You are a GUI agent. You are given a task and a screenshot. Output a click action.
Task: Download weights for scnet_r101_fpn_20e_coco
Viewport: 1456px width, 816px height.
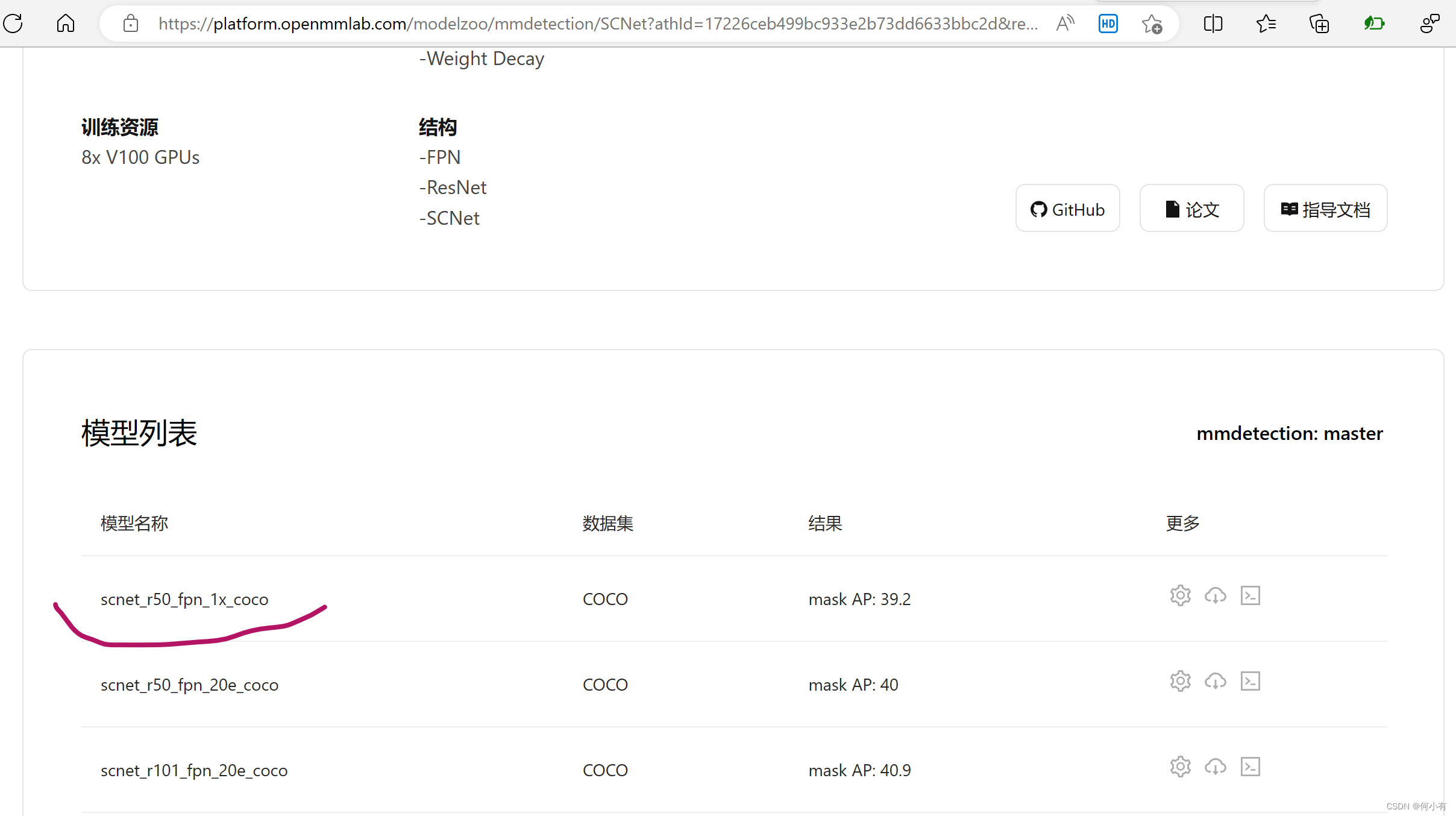(1215, 767)
